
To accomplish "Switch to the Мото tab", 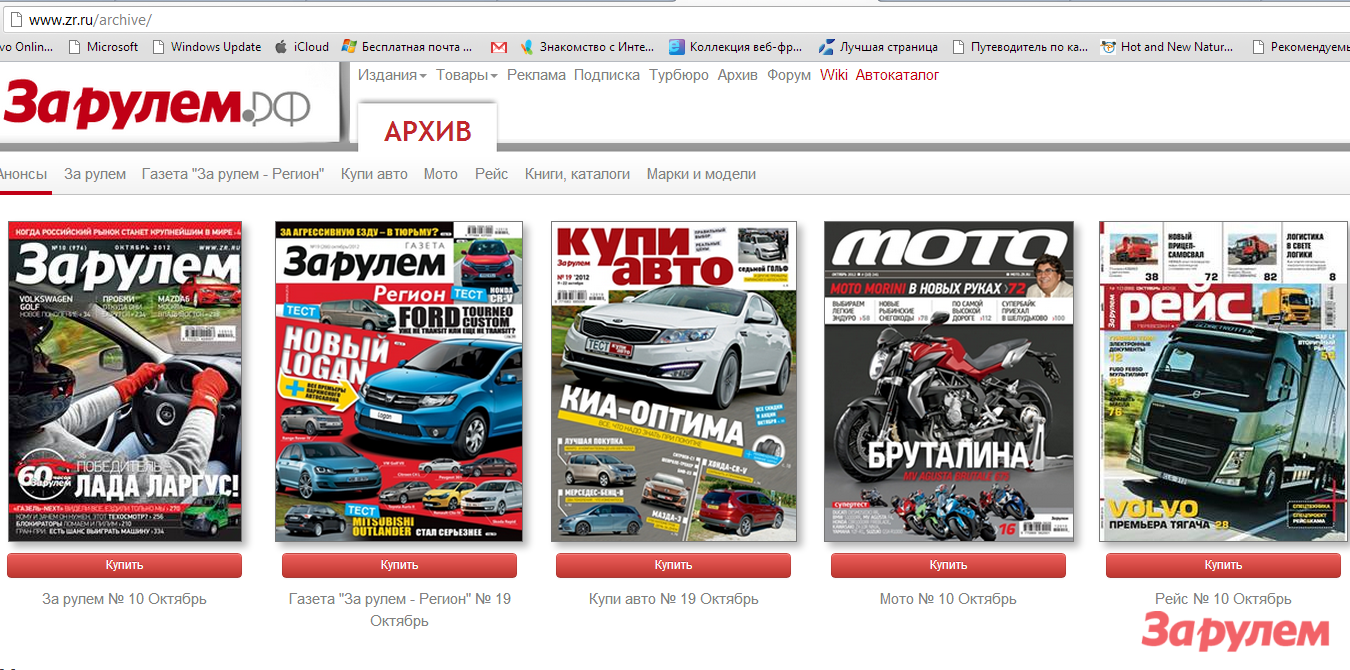I will [x=440, y=174].
